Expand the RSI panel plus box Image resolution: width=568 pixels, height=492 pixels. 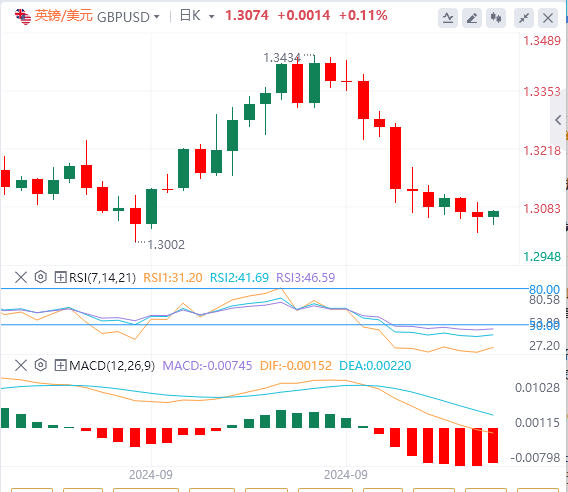pyautogui.click(x=60, y=278)
